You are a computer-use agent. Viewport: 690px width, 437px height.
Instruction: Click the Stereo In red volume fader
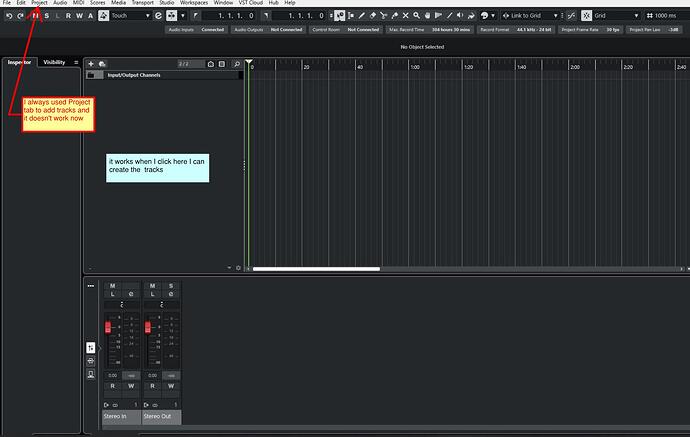108,327
